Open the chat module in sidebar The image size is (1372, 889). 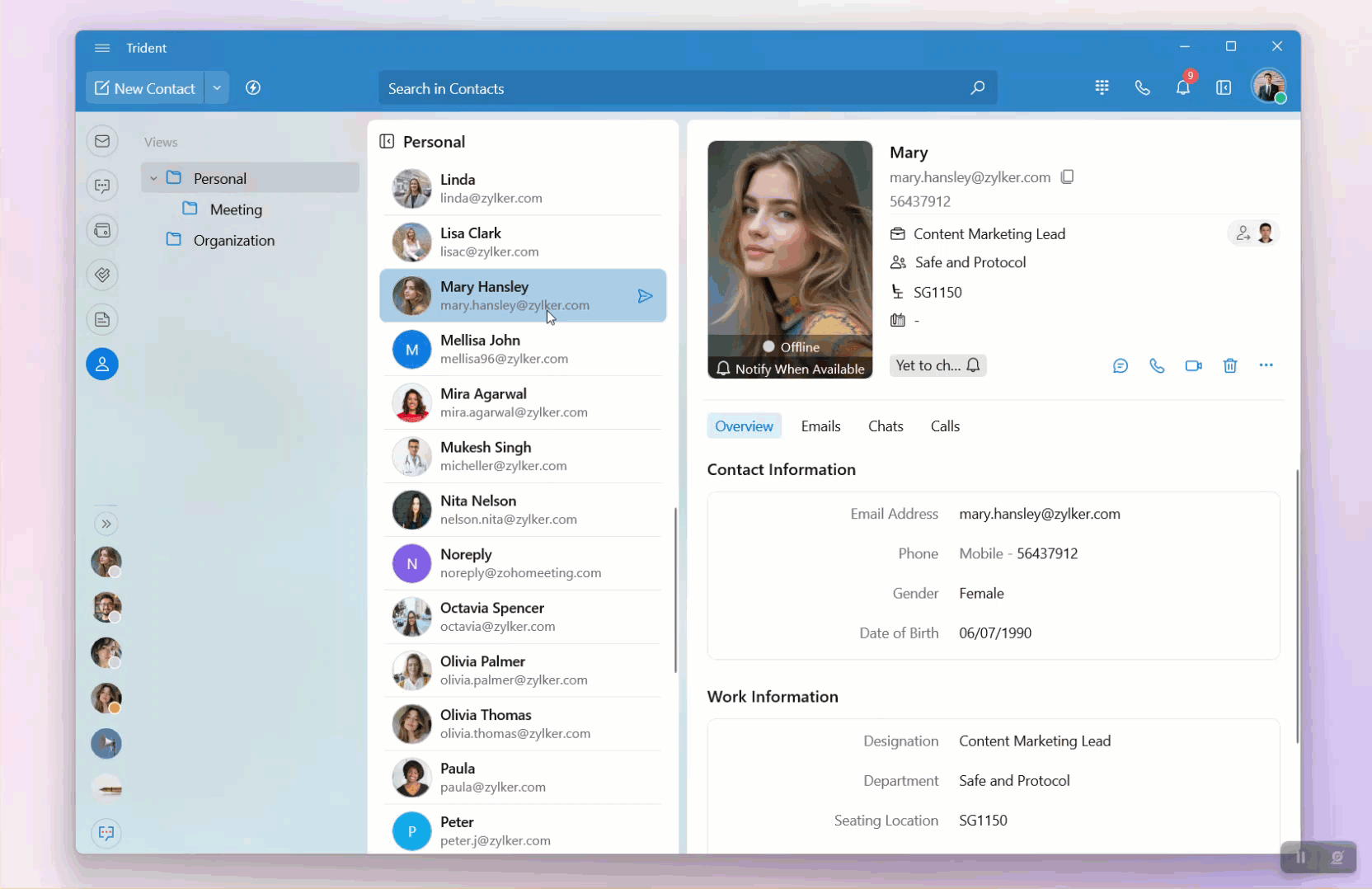(102, 186)
